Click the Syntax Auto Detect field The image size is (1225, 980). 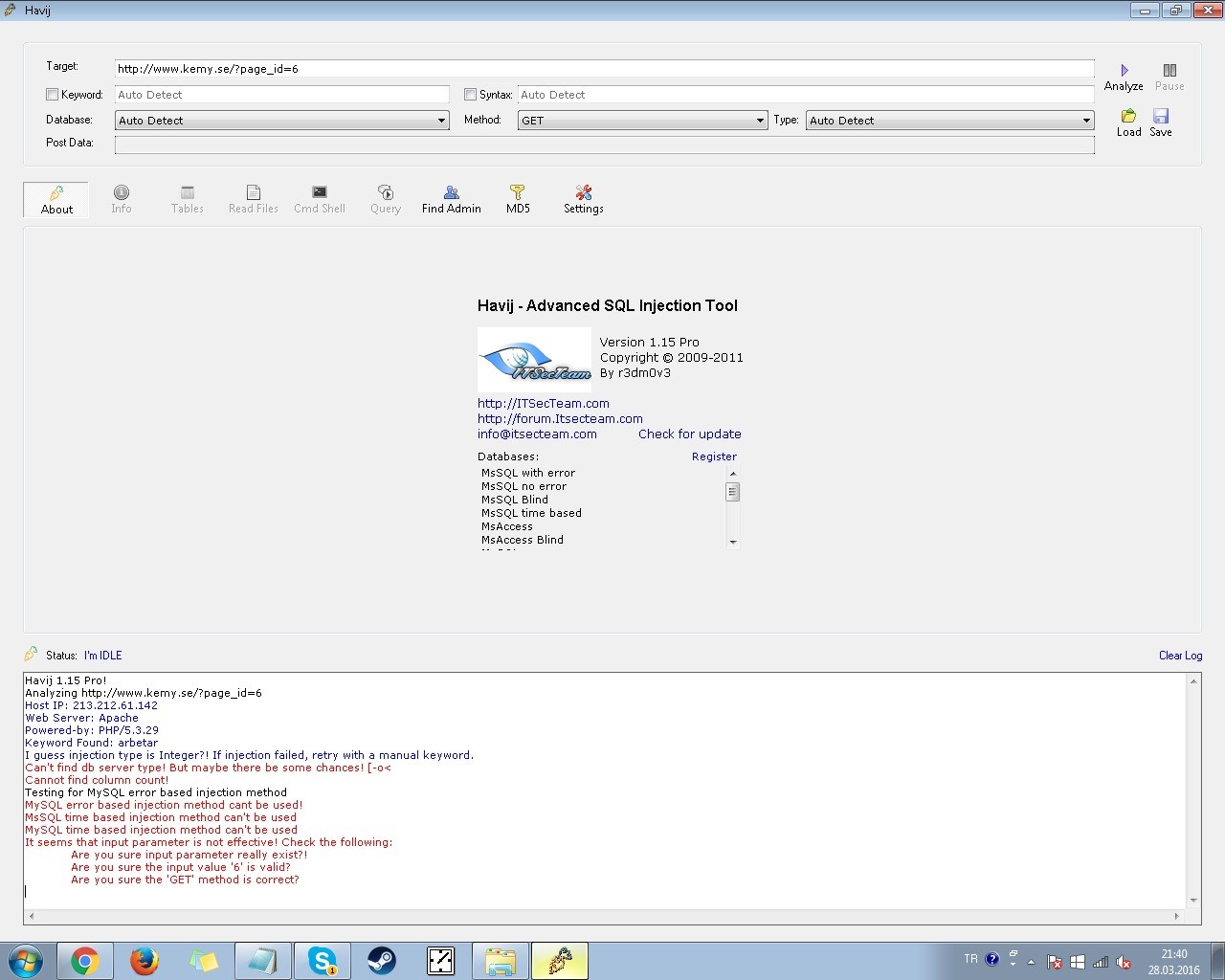pos(806,95)
